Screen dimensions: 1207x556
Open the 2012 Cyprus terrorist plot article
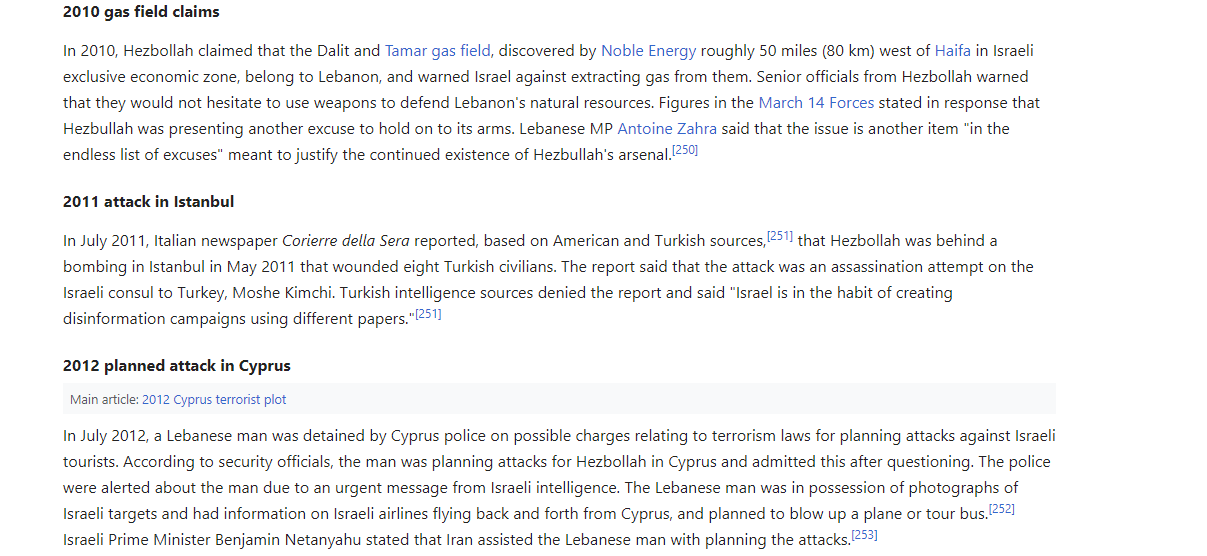click(214, 399)
